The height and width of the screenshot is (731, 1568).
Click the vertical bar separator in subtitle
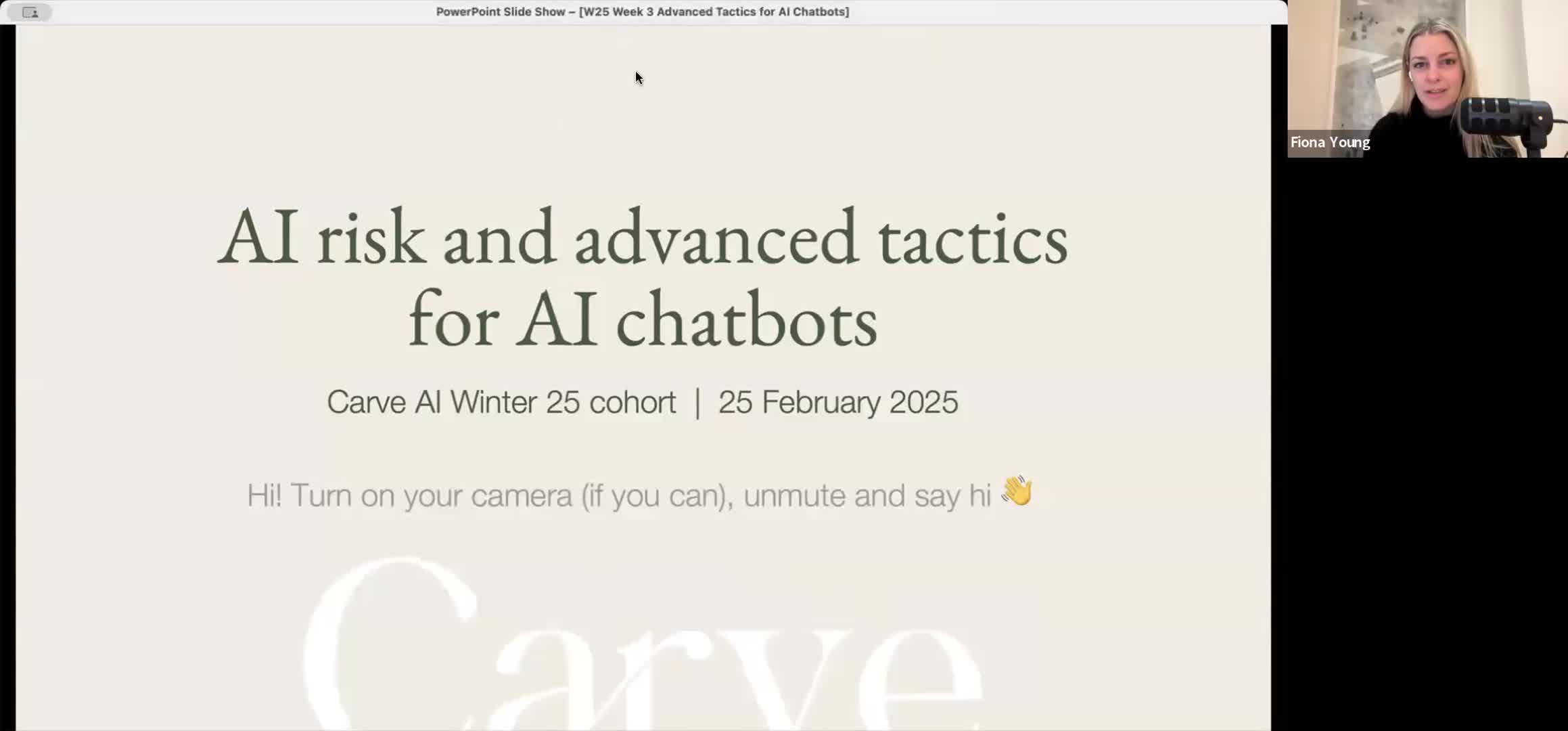[697, 402]
